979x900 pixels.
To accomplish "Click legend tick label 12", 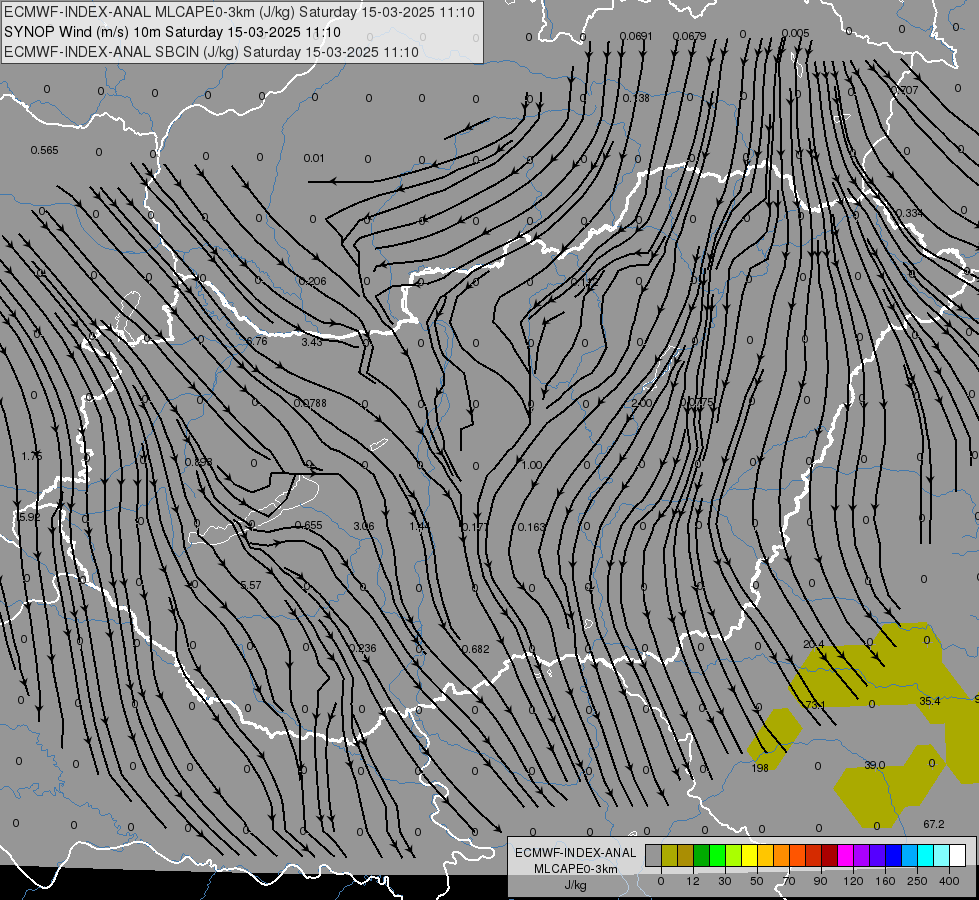I will 692,881.
